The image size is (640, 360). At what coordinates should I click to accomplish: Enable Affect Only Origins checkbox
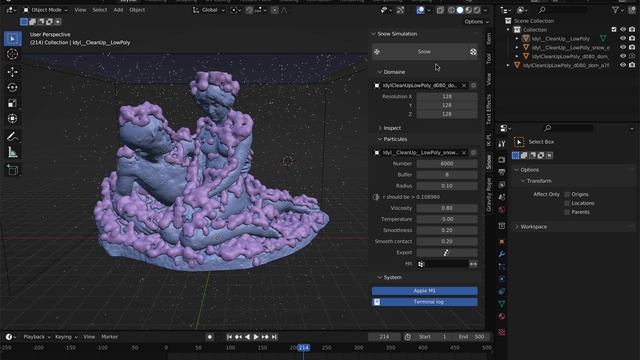tap(567, 194)
